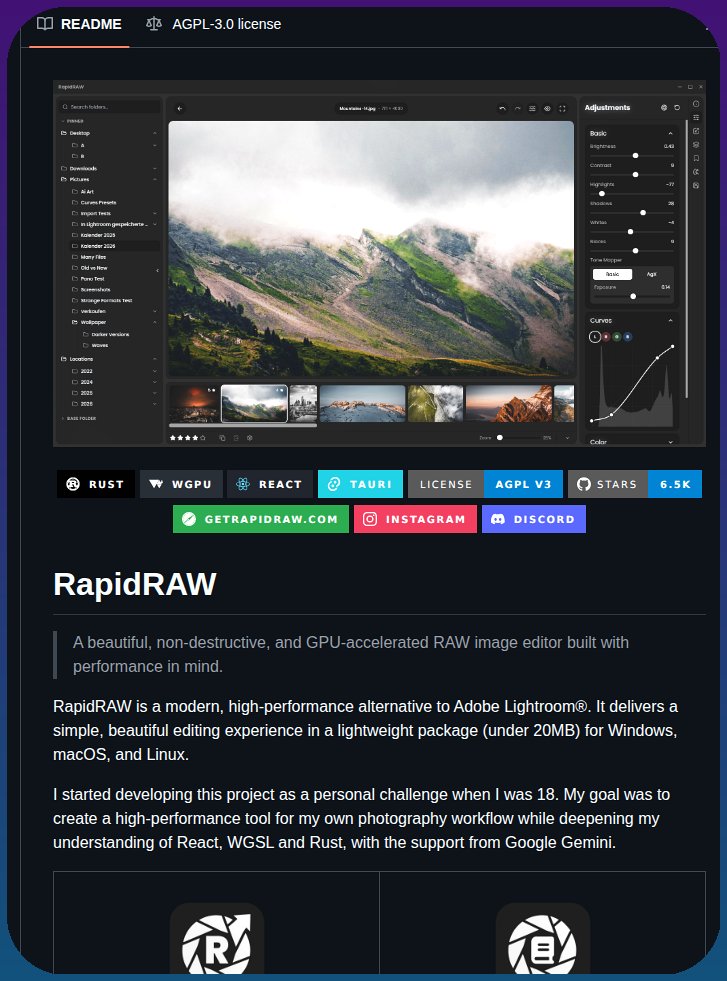
Task: Expand the Downloads folder chevron
Action: 155,168
